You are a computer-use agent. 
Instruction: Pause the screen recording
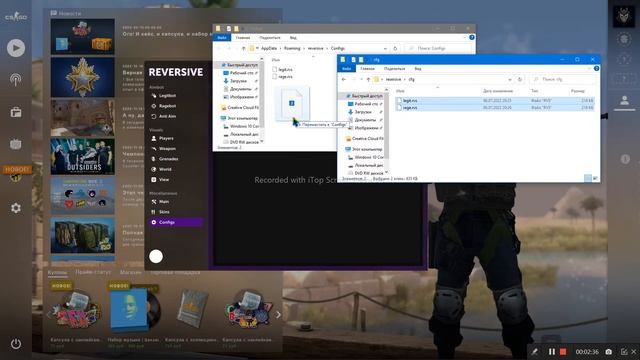coord(552,351)
